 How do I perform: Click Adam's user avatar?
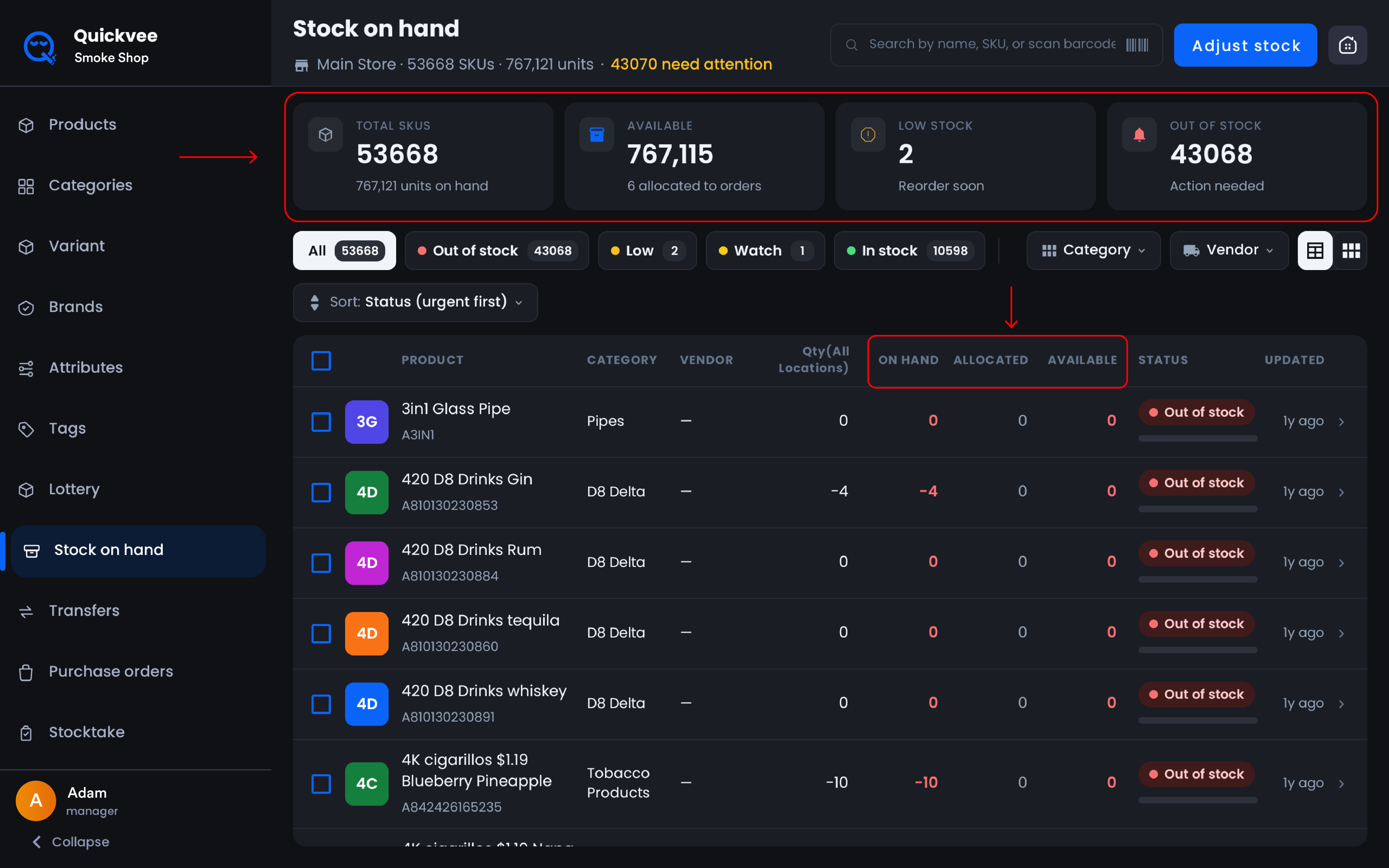click(36, 800)
